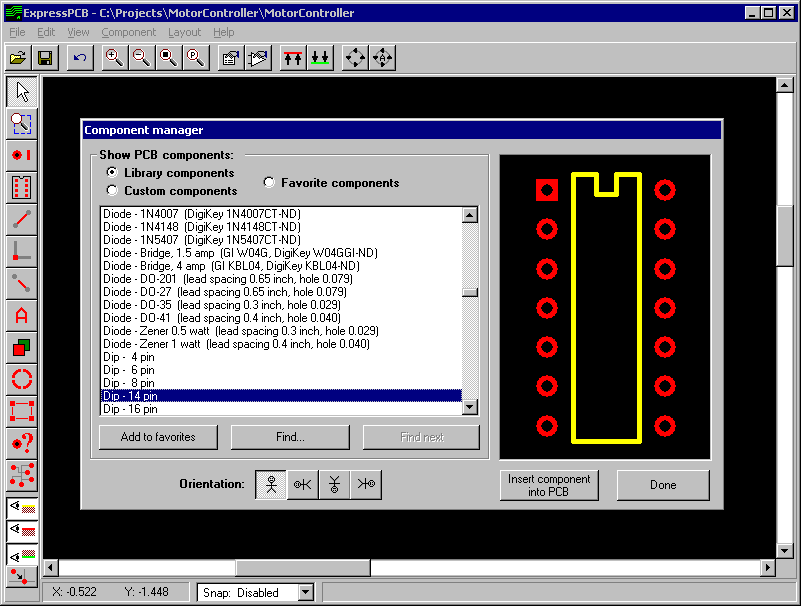Image resolution: width=801 pixels, height=606 pixels.
Task: Show Favorite components
Action: coord(268,182)
